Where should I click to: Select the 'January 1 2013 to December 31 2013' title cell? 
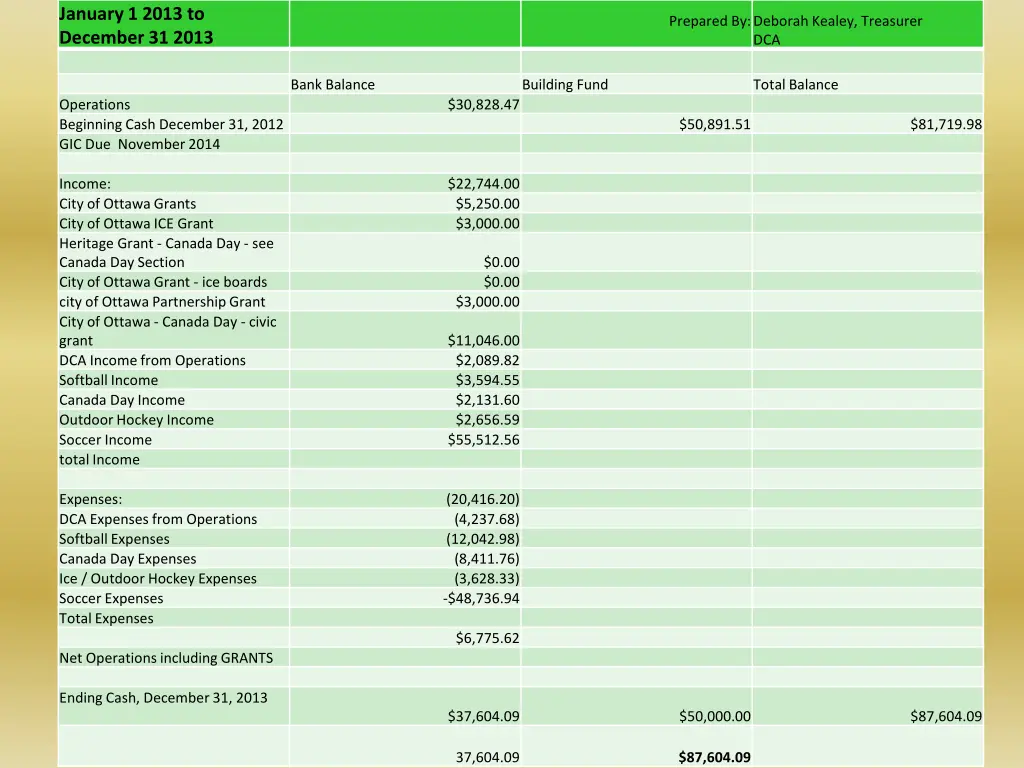coord(174,24)
